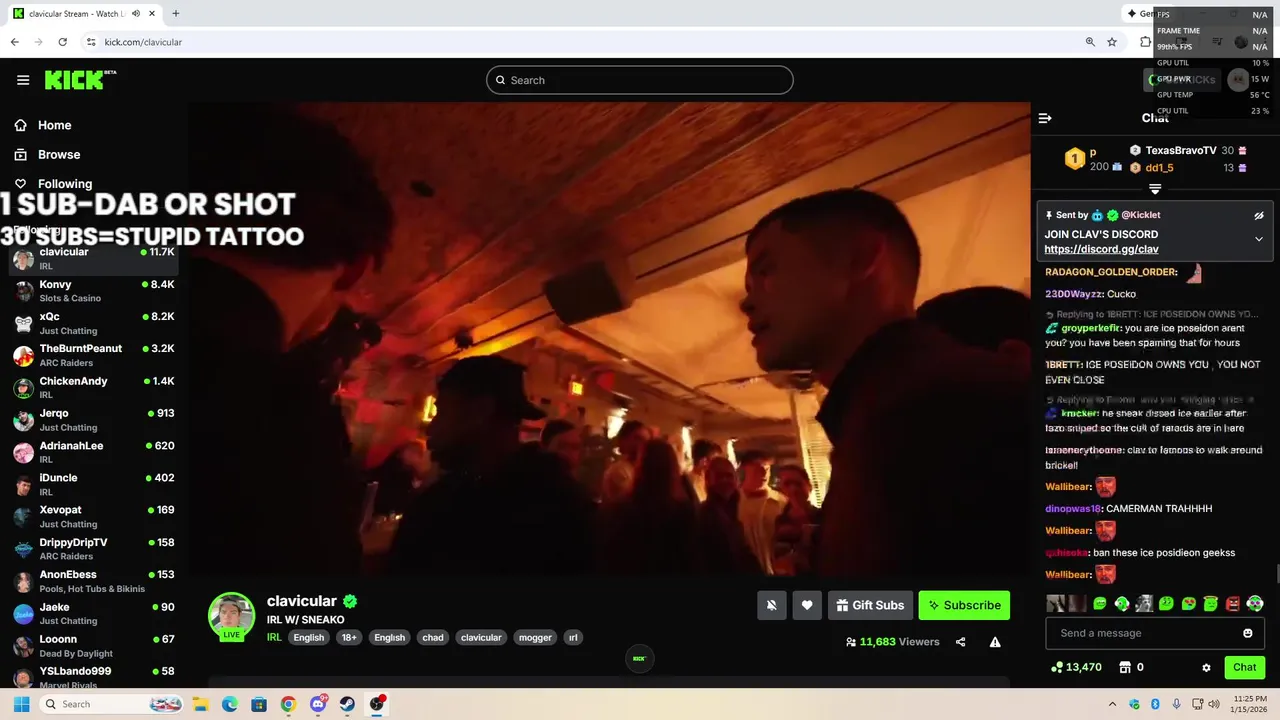Report stream via warning triangle icon
Screen dimensions: 1280x720
(995, 642)
